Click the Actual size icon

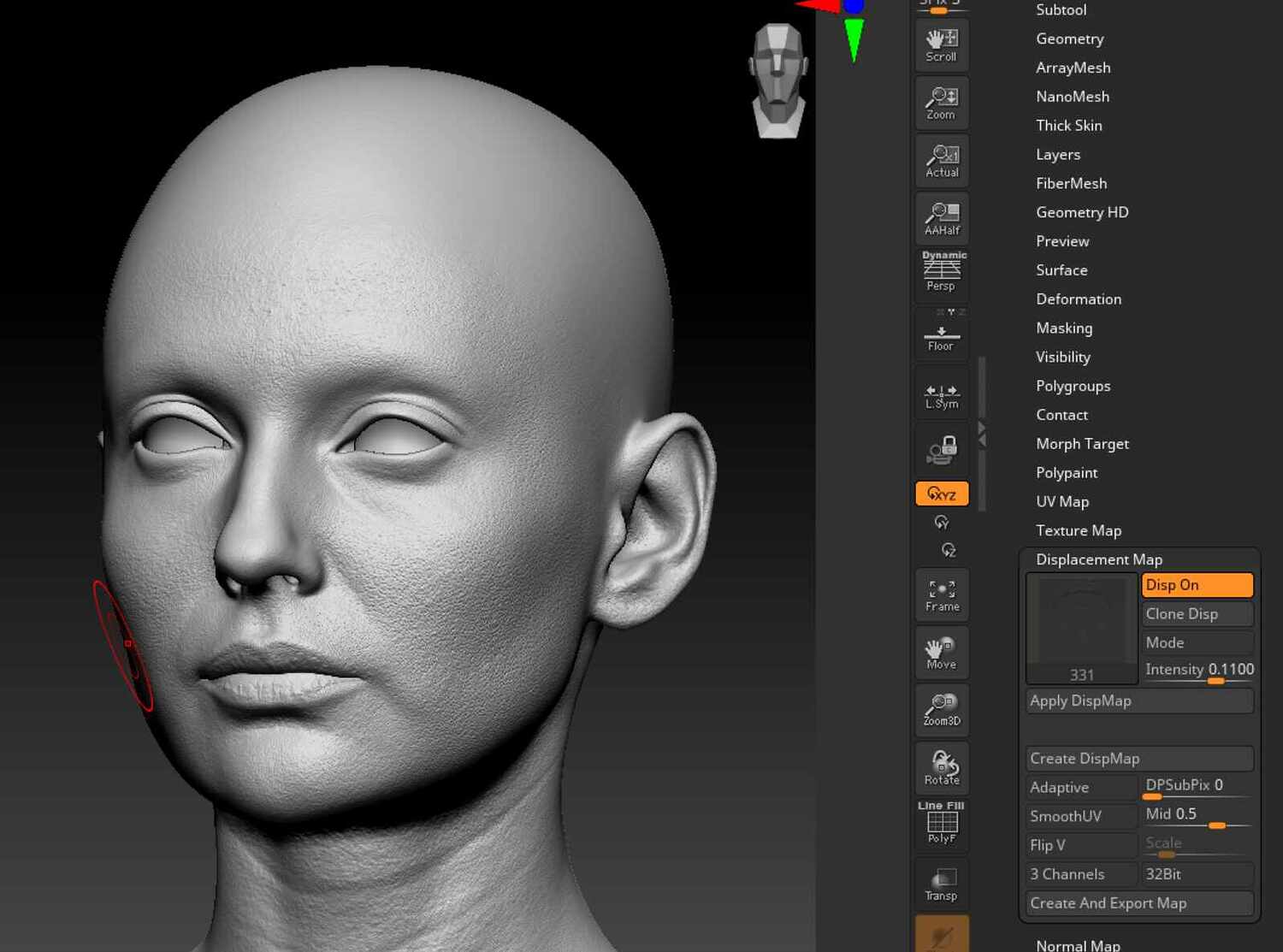coord(941,160)
